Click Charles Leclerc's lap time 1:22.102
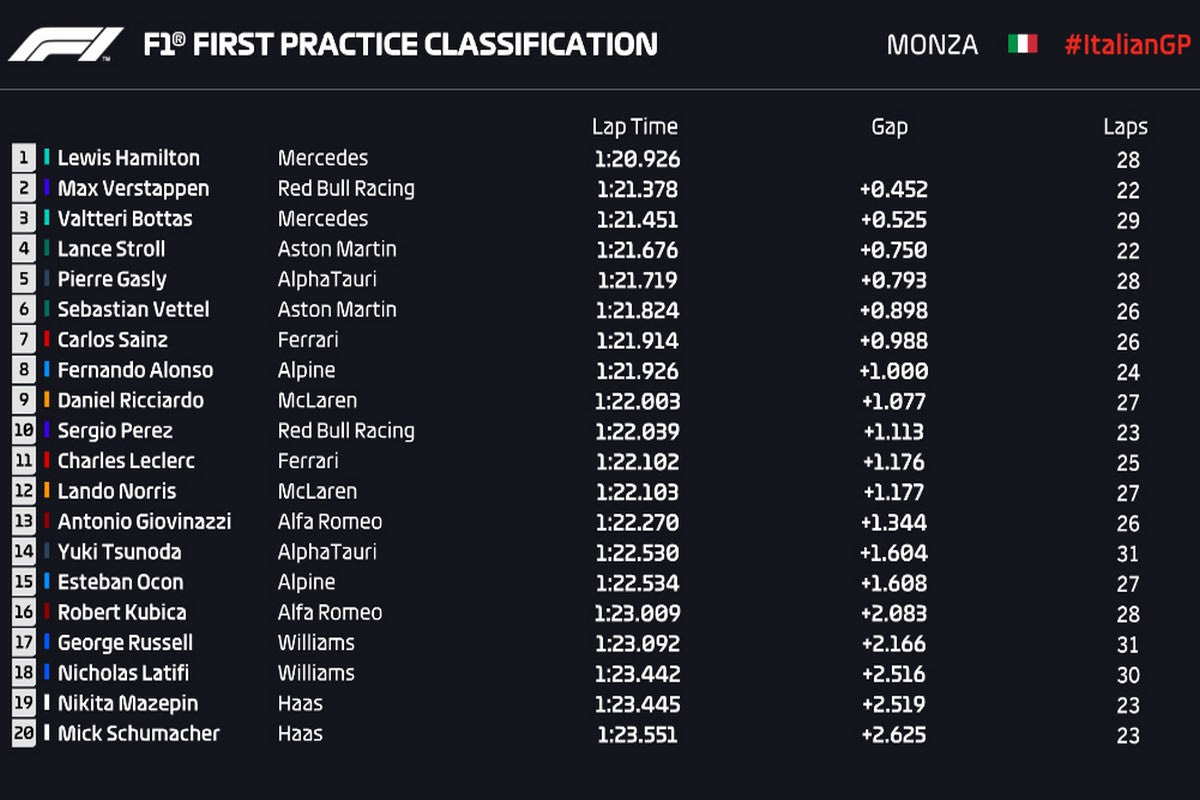 [637, 461]
